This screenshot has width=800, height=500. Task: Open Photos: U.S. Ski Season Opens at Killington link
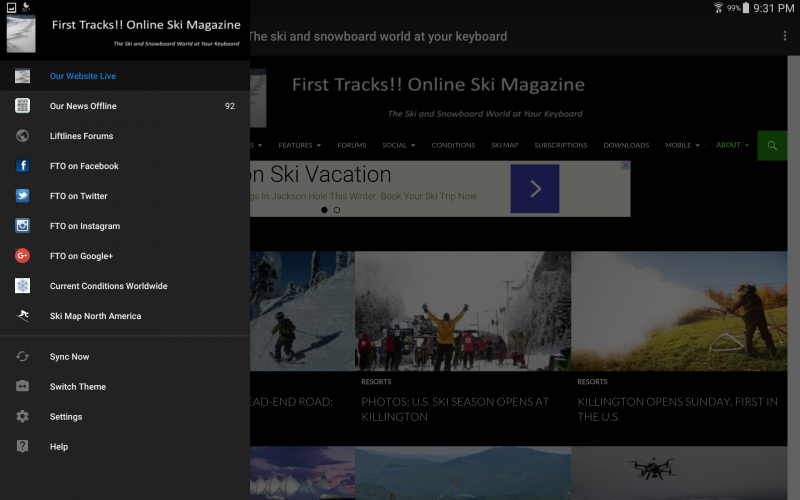click(455, 409)
